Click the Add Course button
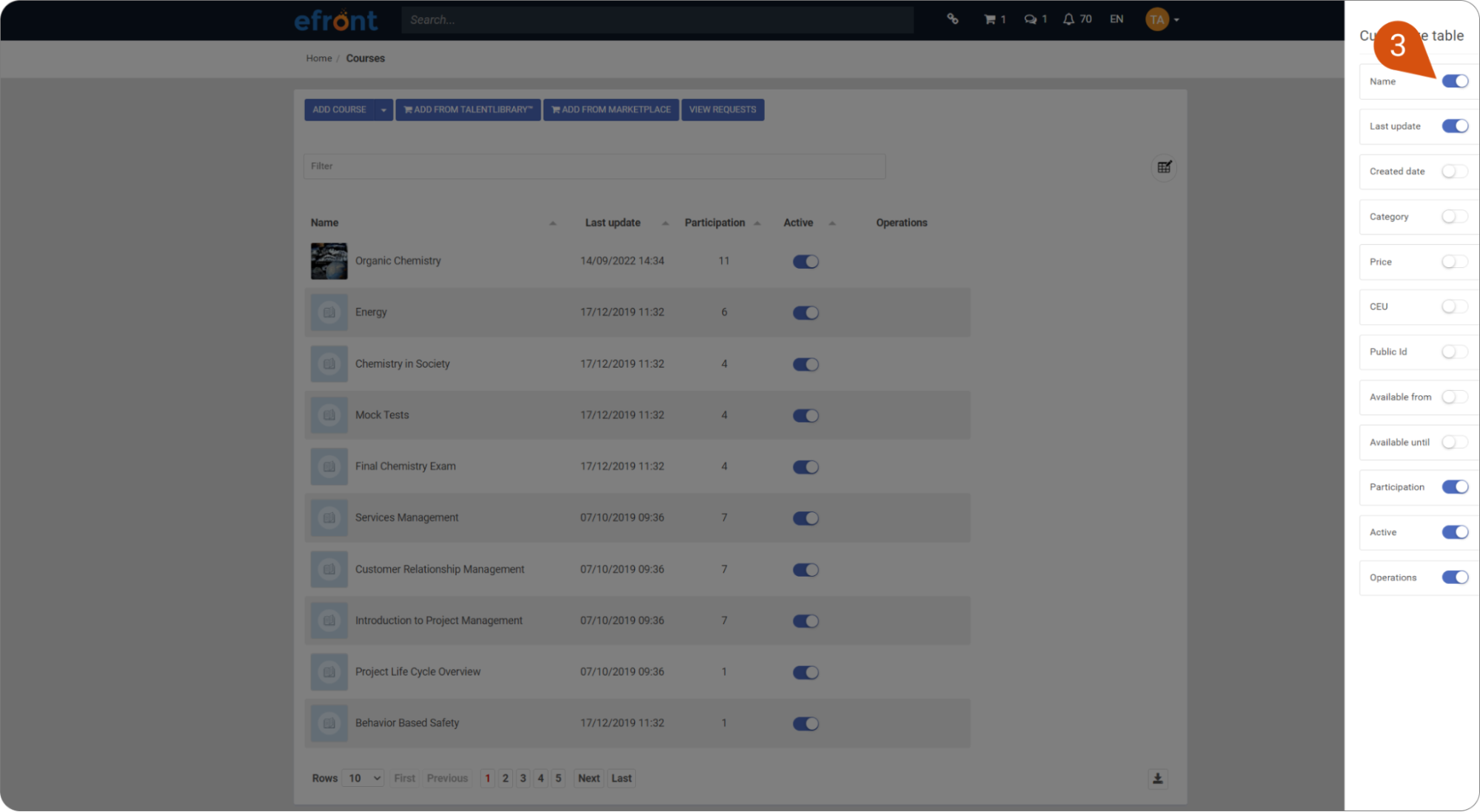1480x812 pixels. pyautogui.click(x=339, y=110)
